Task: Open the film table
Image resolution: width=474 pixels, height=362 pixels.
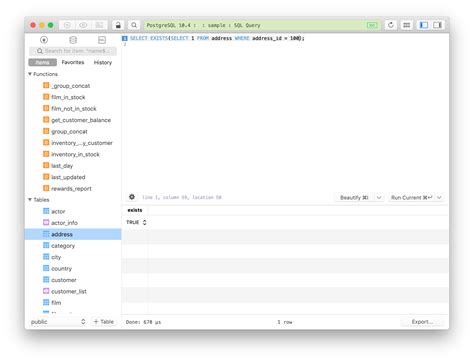Action: point(56,303)
